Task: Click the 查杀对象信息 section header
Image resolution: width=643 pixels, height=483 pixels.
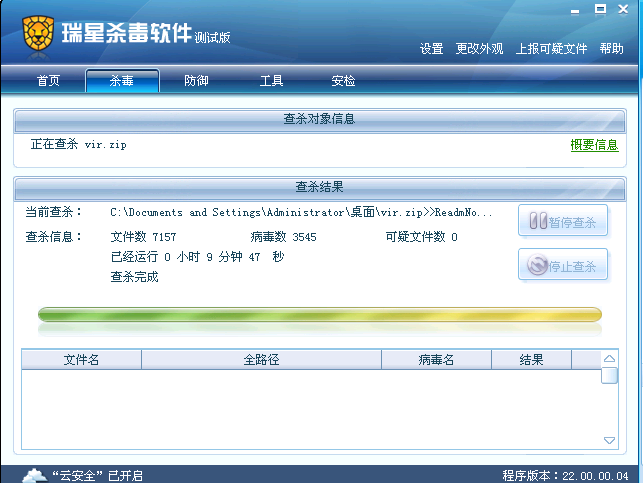Action: 320,119
